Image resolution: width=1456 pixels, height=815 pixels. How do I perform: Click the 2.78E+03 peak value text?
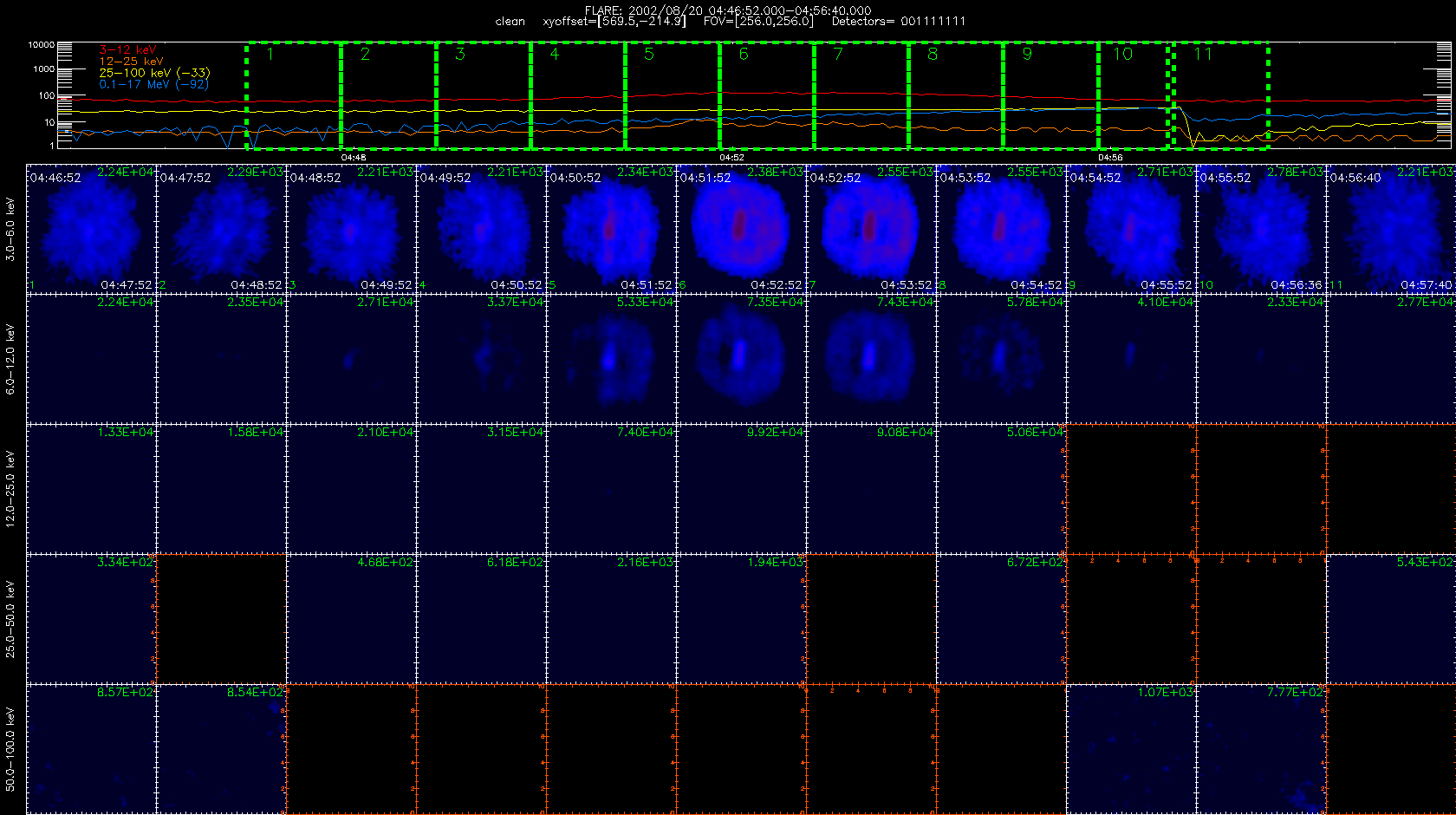pyautogui.click(x=1295, y=172)
